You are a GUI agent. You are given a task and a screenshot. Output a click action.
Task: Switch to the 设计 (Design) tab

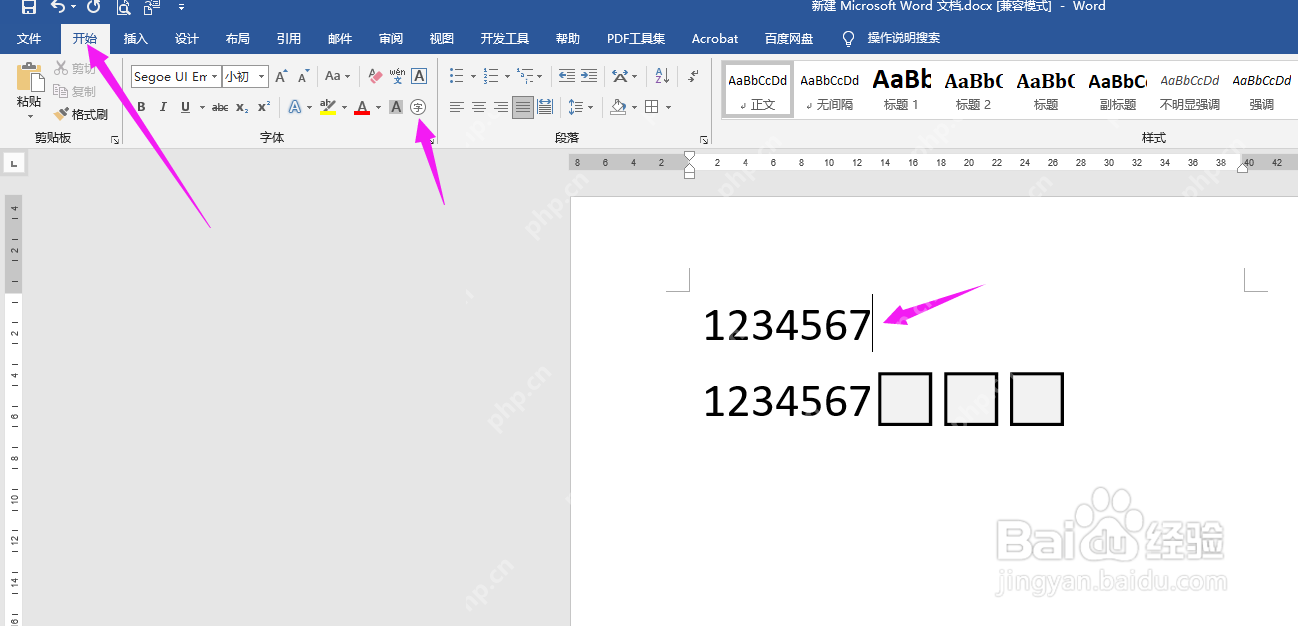click(187, 39)
